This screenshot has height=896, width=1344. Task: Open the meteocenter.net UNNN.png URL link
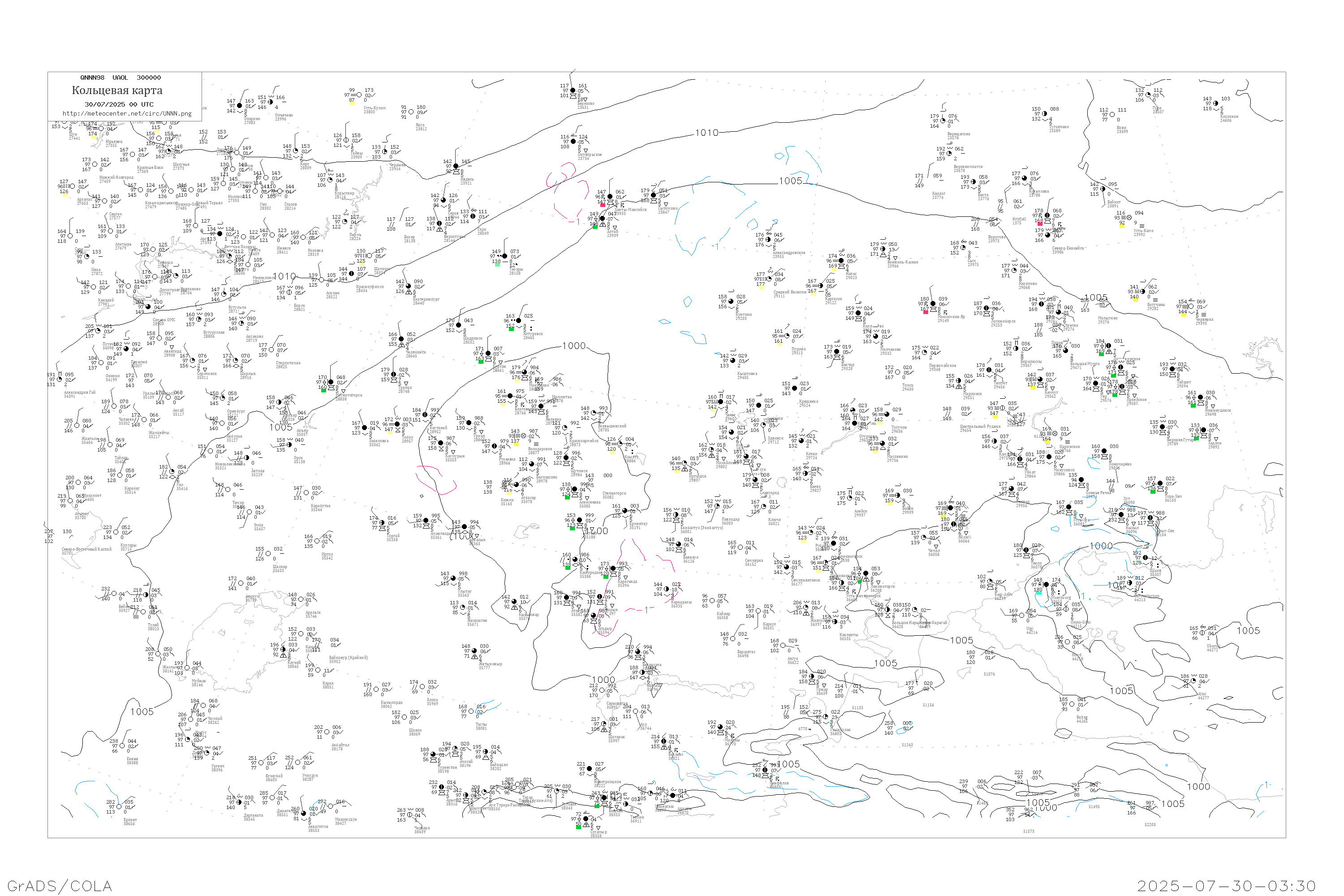click(126, 113)
